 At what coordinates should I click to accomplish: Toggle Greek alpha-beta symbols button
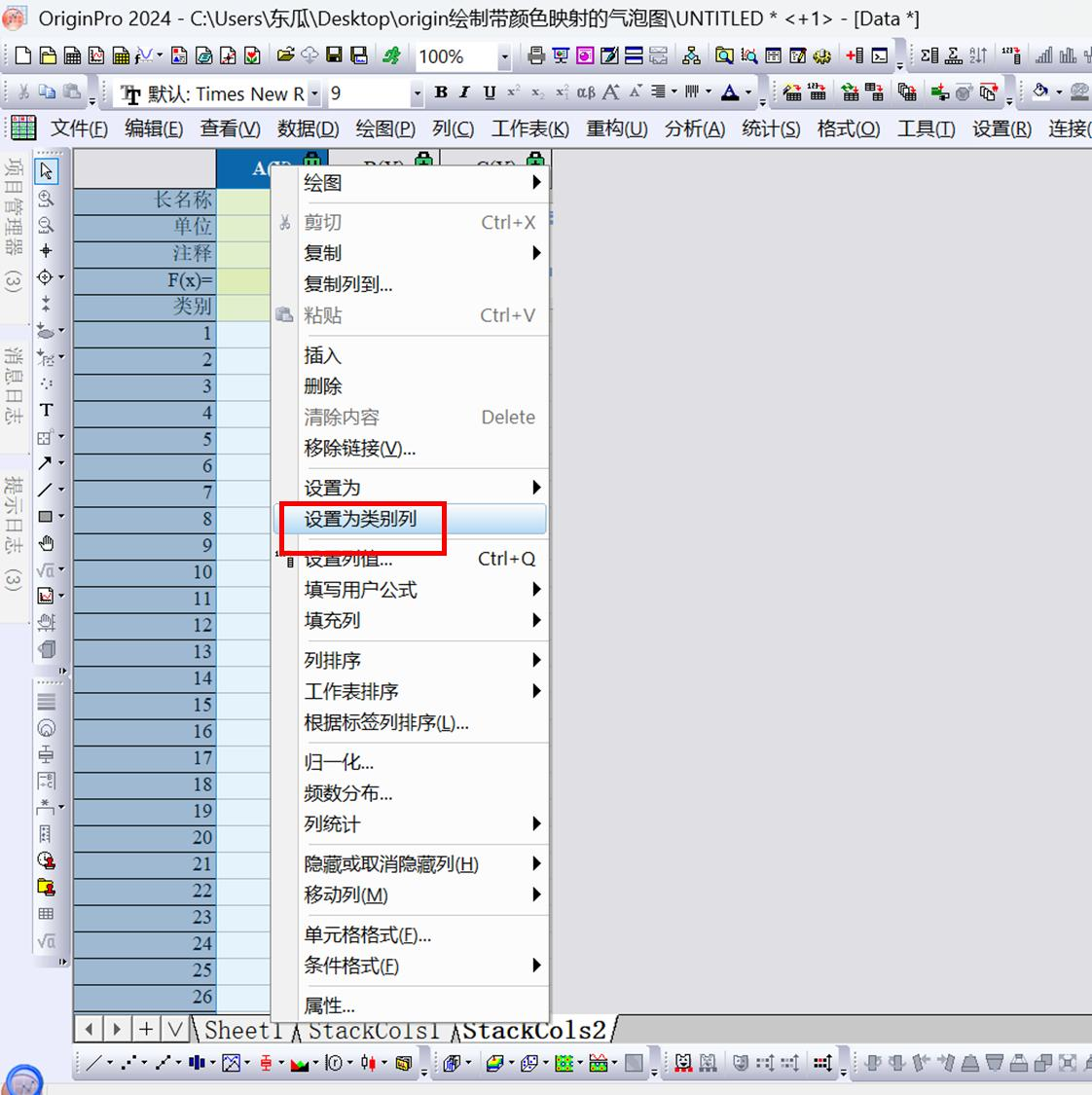click(586, 92)
